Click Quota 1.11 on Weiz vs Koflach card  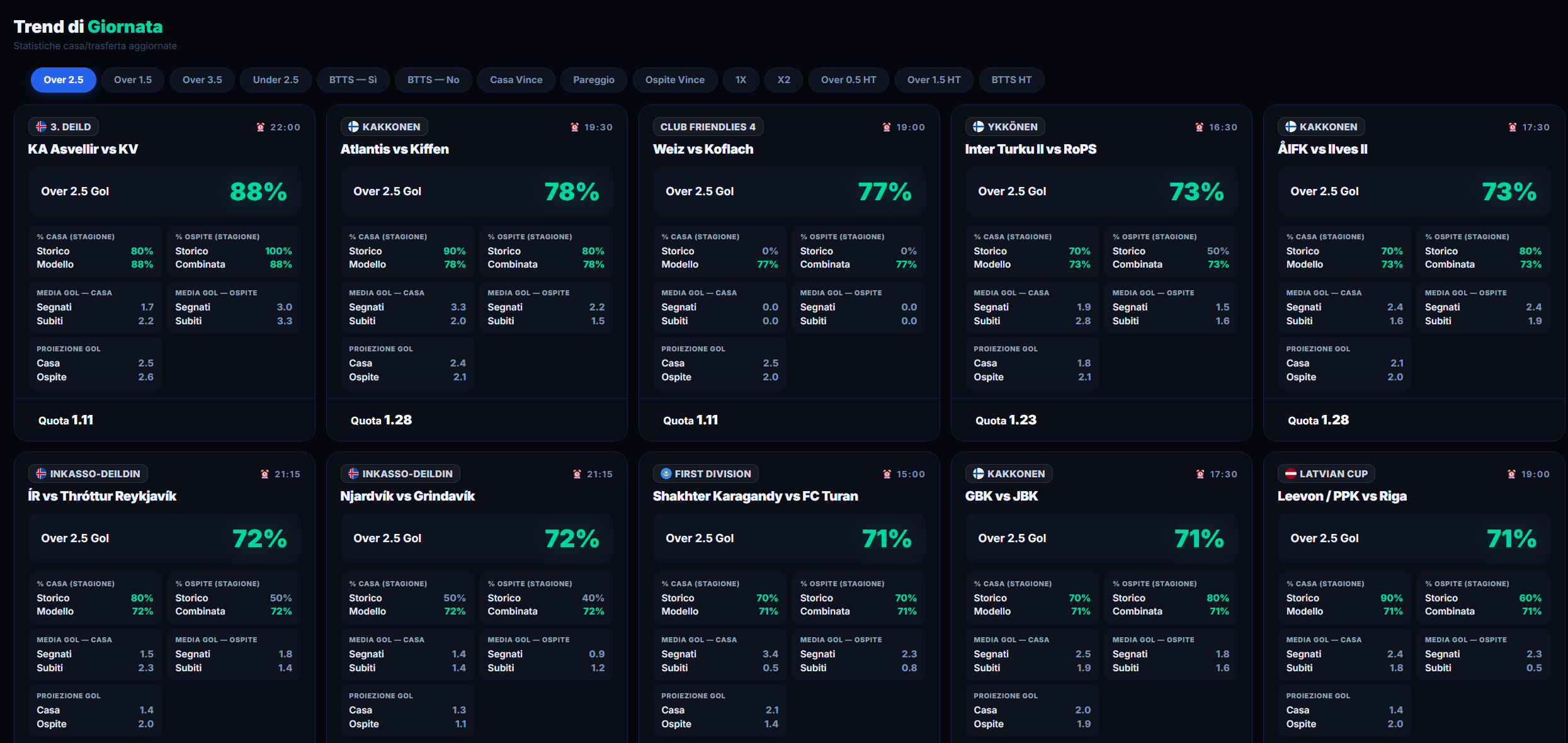click(x=691, y=420)
